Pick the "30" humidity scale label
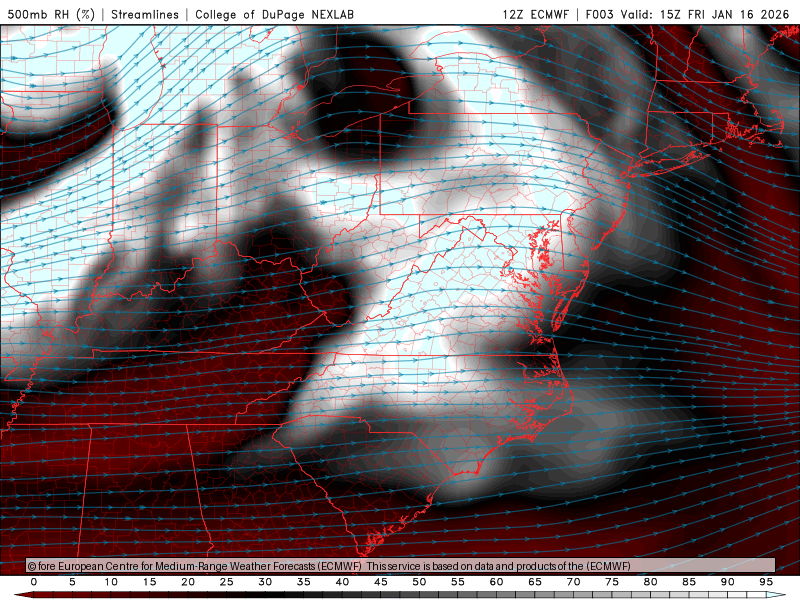This screenshot has width=800, height=600. click(265, 582)
